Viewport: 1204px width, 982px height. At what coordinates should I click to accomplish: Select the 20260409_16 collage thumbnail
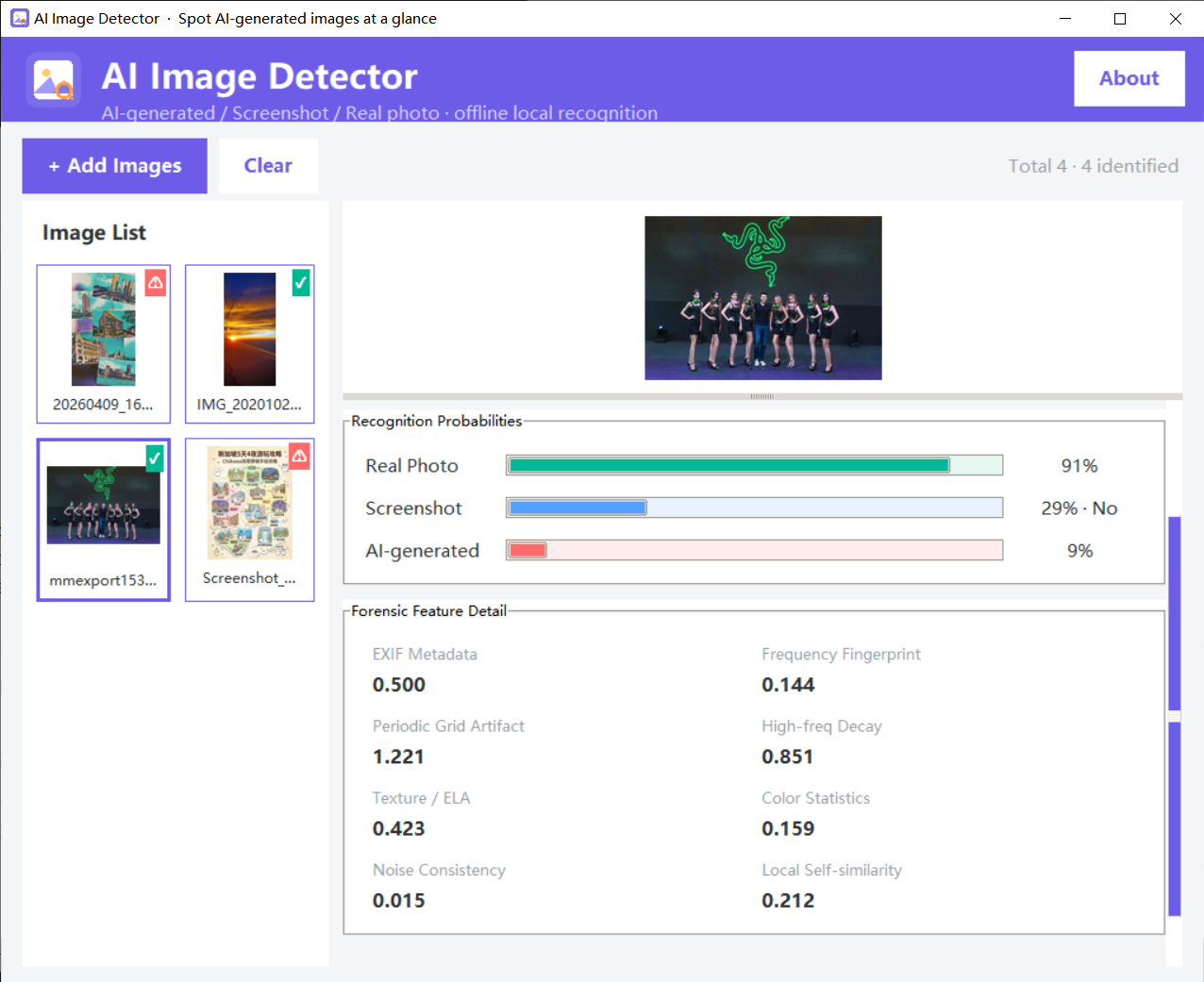point(104,343)
